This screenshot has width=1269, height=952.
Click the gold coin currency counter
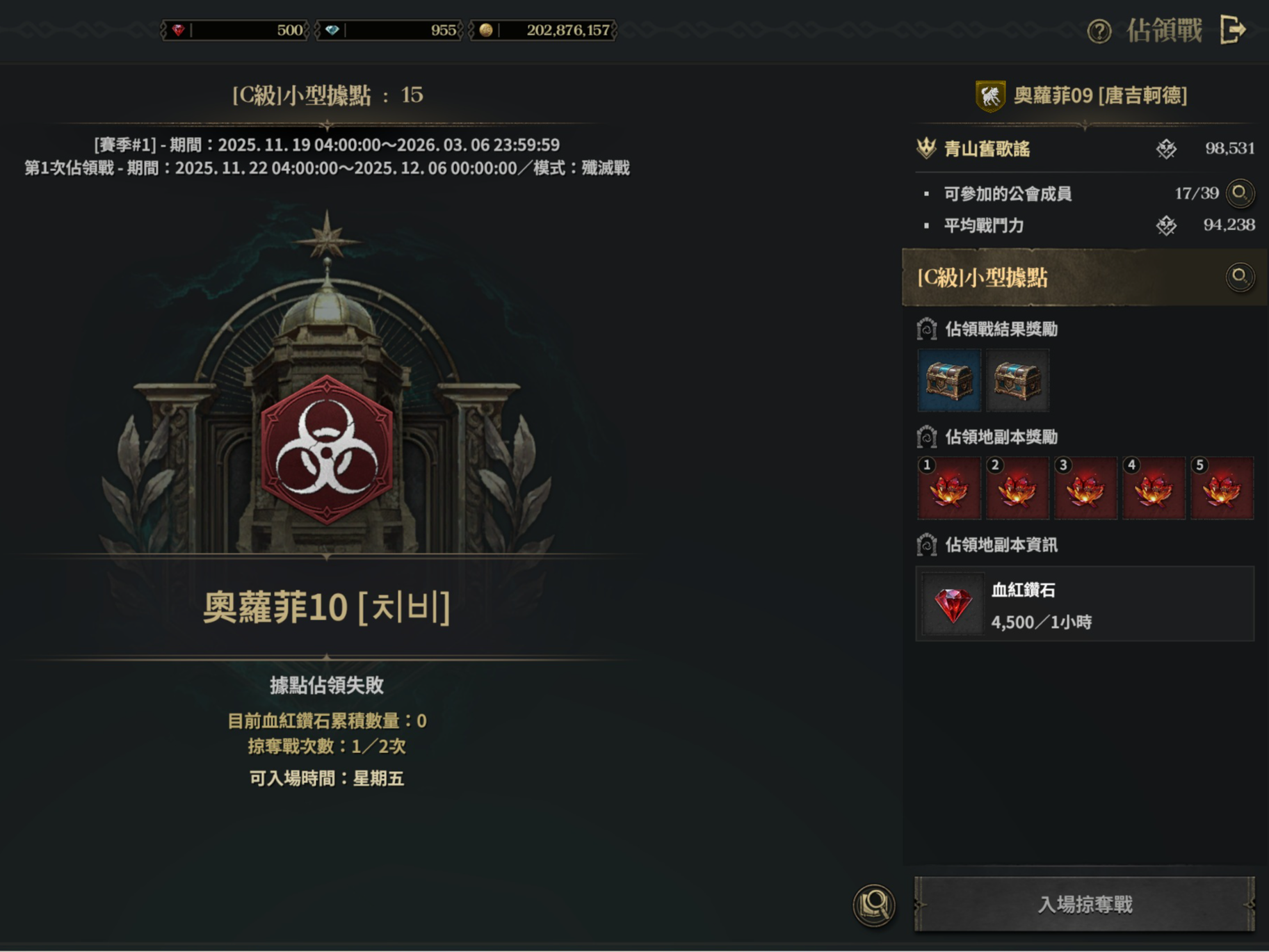point(543,30)
